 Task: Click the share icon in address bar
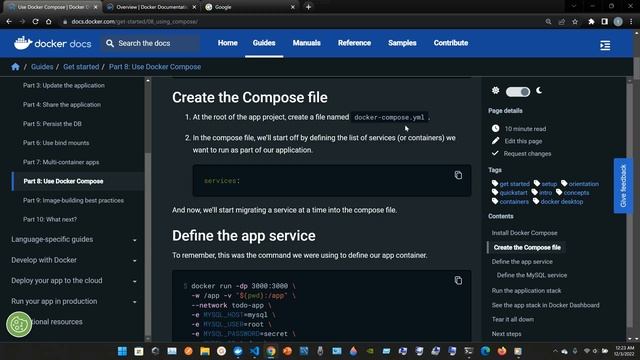562,22
